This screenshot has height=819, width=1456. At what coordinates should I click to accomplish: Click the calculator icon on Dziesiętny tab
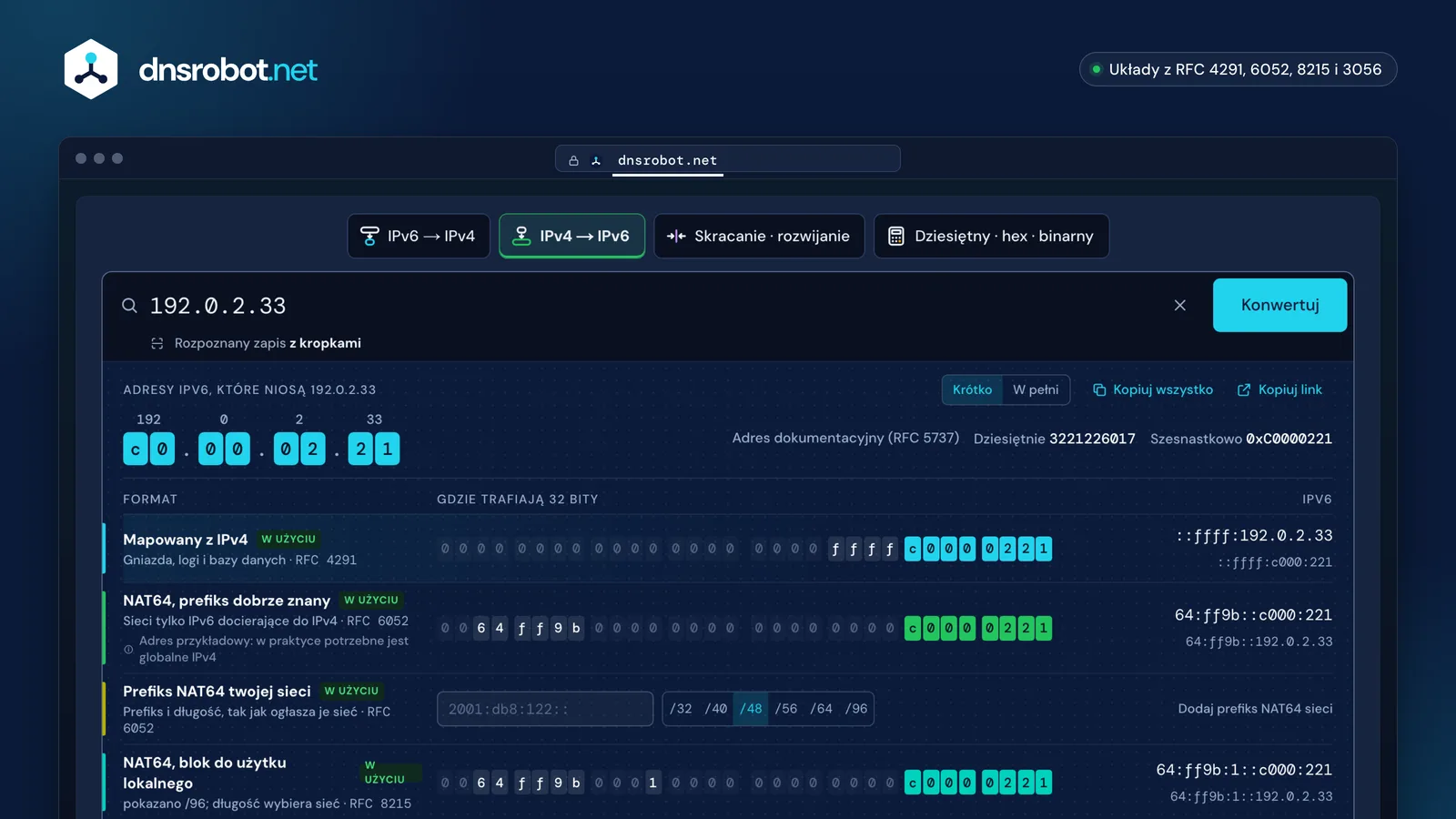coord(896,236)
